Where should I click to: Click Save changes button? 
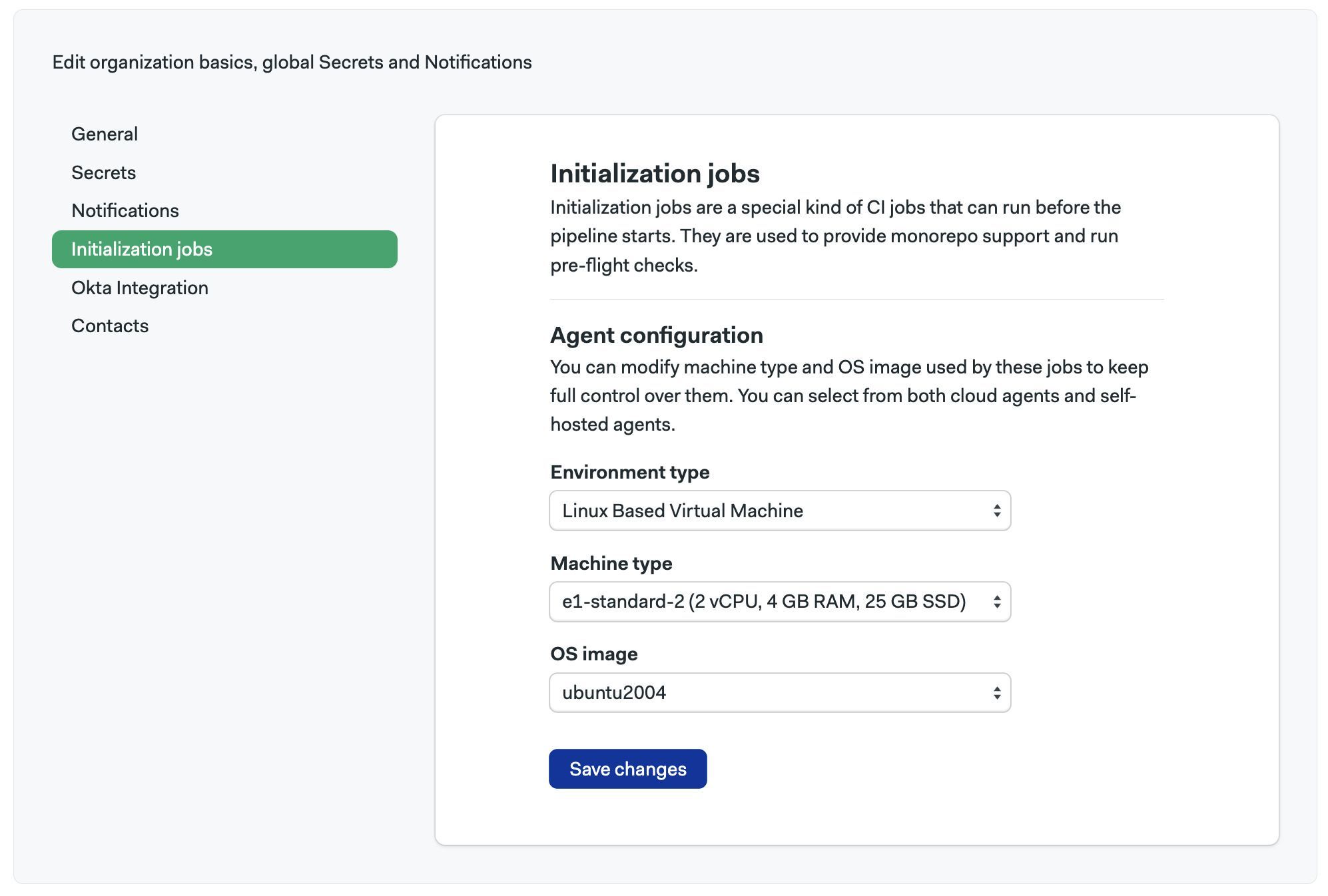click(x=628, y=768)
